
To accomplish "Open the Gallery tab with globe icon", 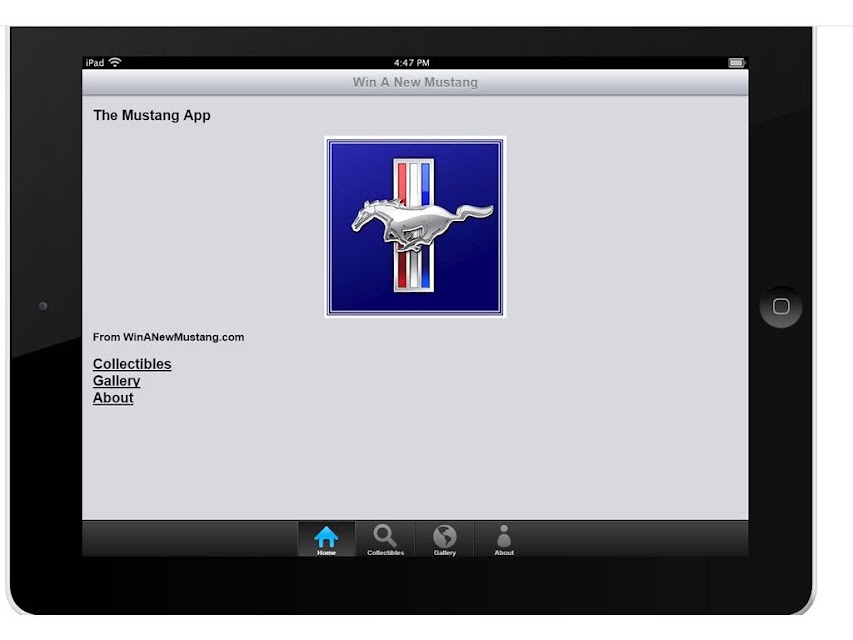I will pos(444,539).
